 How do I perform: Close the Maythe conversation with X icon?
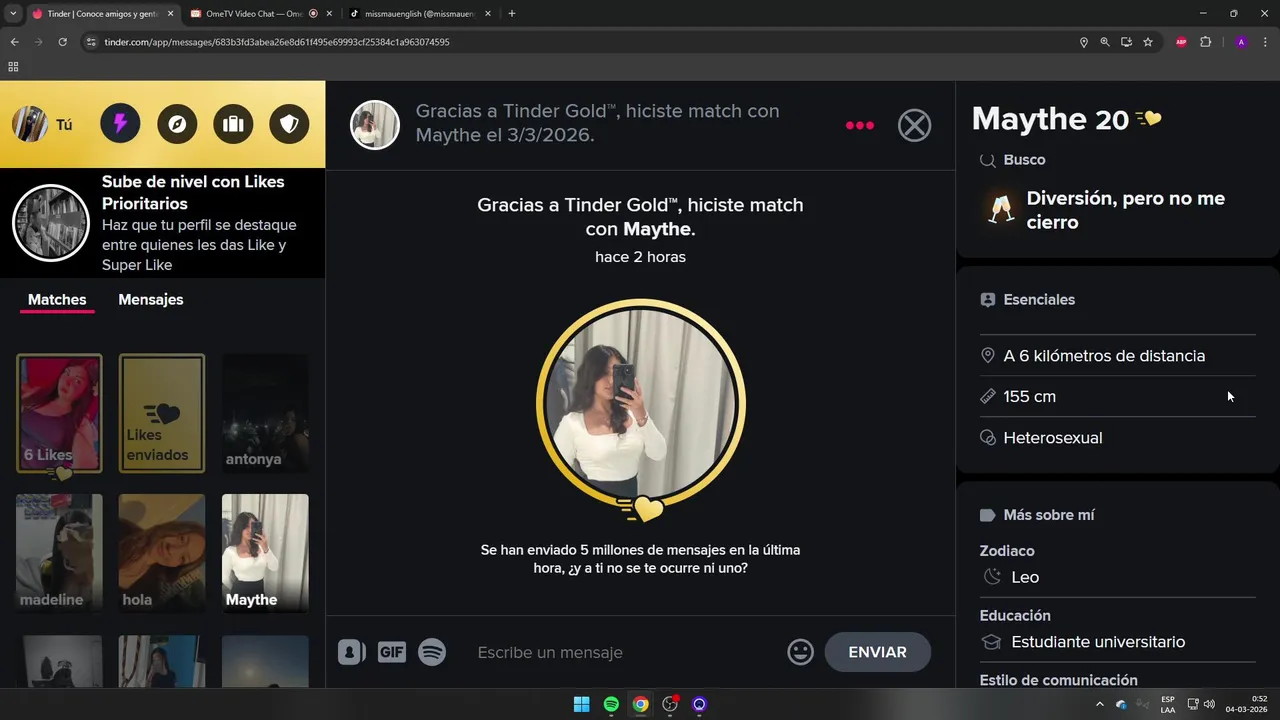tap(914, 125)
